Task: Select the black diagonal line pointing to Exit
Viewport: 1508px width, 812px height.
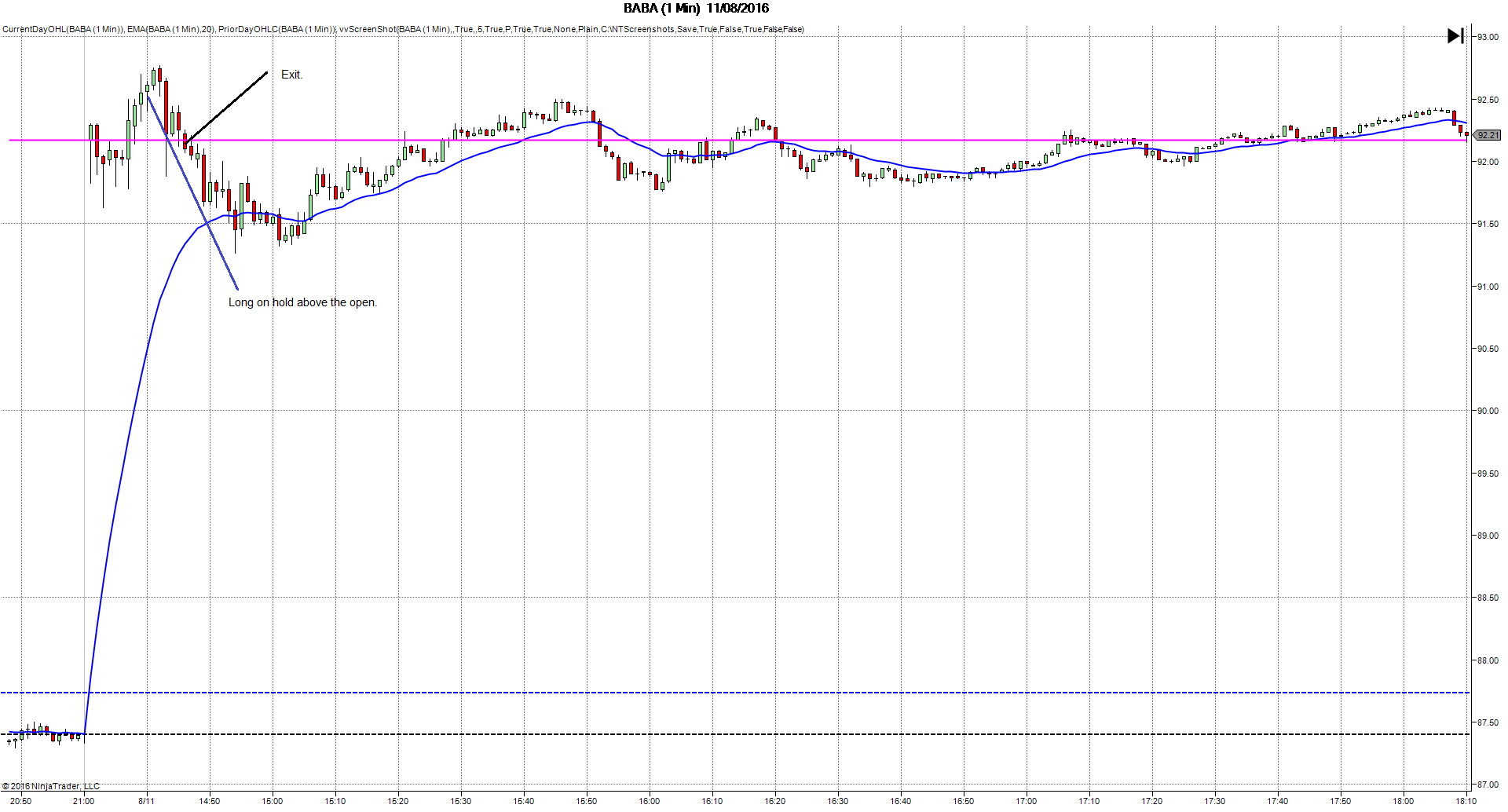Action: [x=227, y=108]
